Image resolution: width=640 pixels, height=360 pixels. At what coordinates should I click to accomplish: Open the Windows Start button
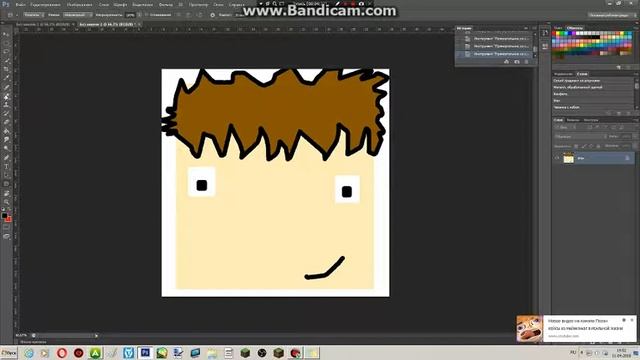[x=9, y=353]
